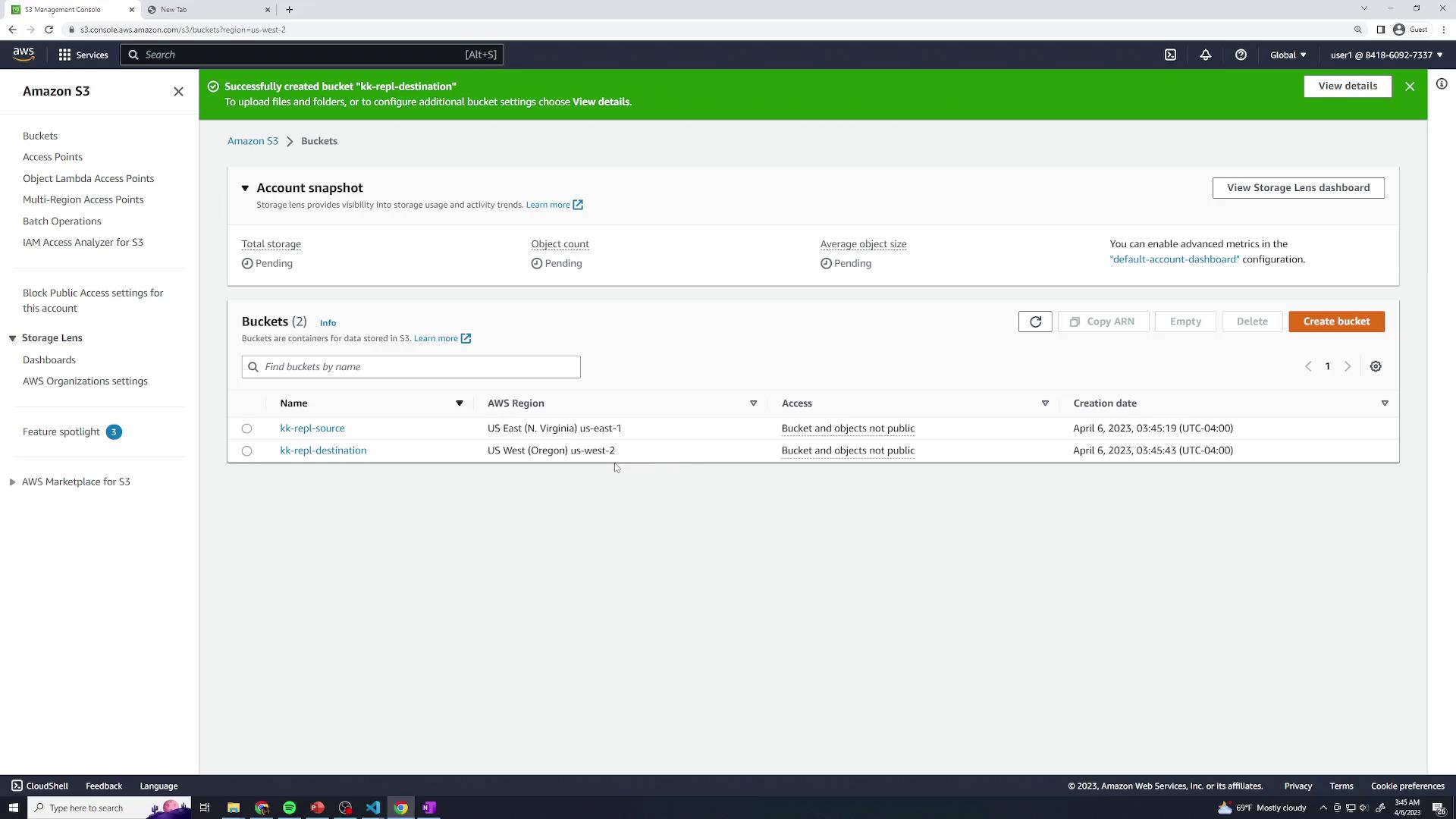This screenshot has height=819, width=1456.
Task: Open the info panel icon at right edge
Action: point(1442,84)
